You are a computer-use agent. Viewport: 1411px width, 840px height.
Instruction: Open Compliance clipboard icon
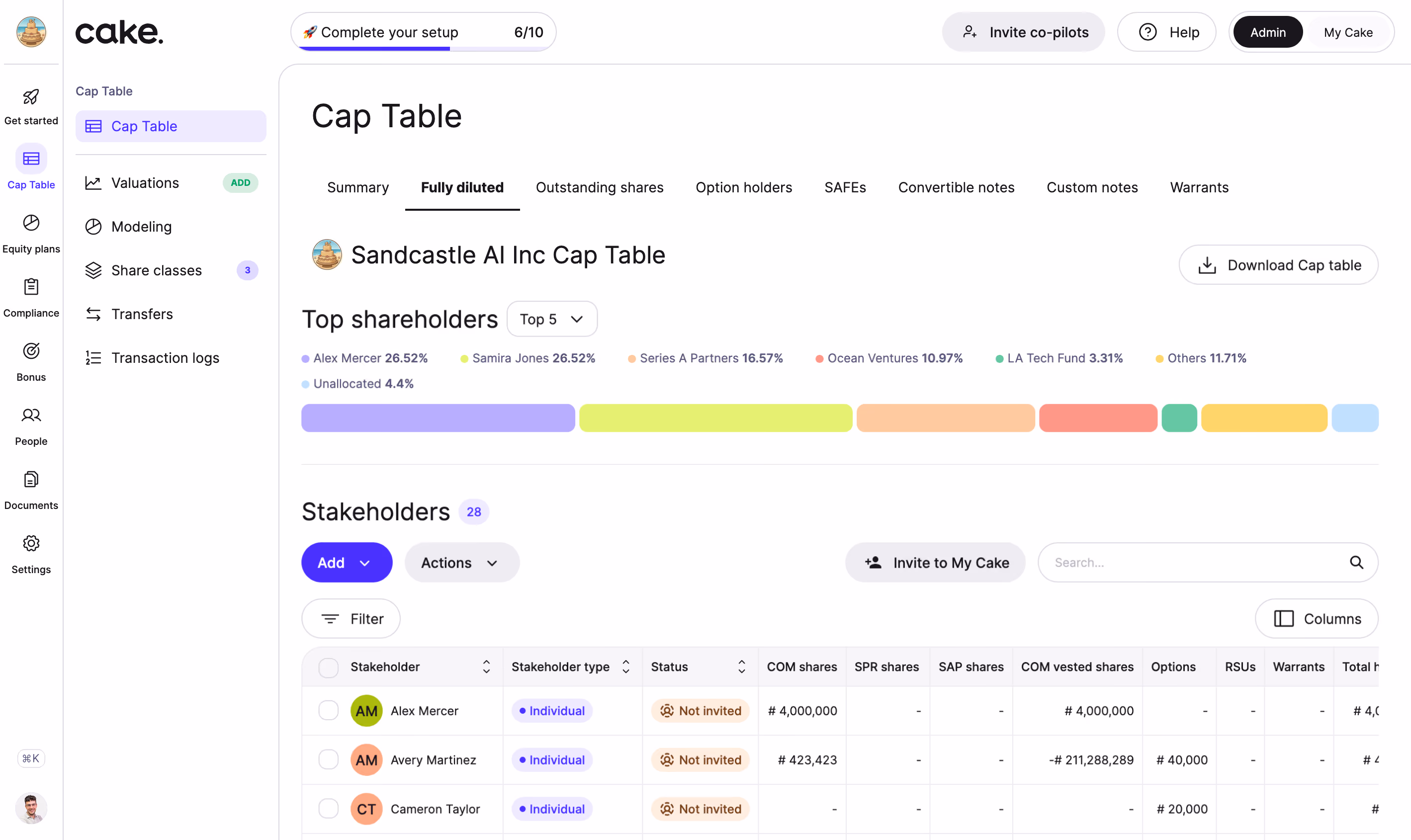31,287
